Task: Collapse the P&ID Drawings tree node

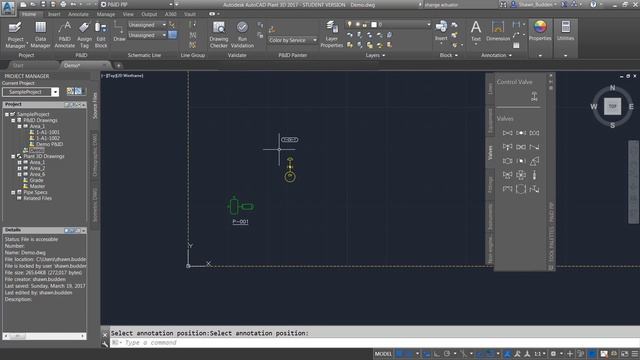Action: 13,120
